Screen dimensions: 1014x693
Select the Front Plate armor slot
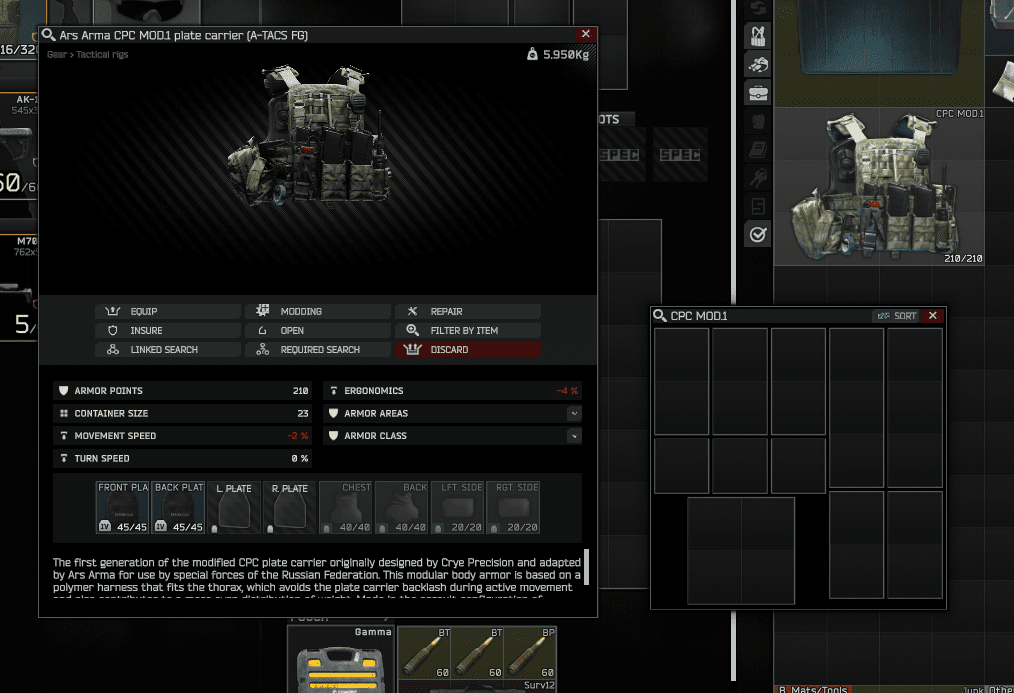pyautogui.click(x=123, y=507)
